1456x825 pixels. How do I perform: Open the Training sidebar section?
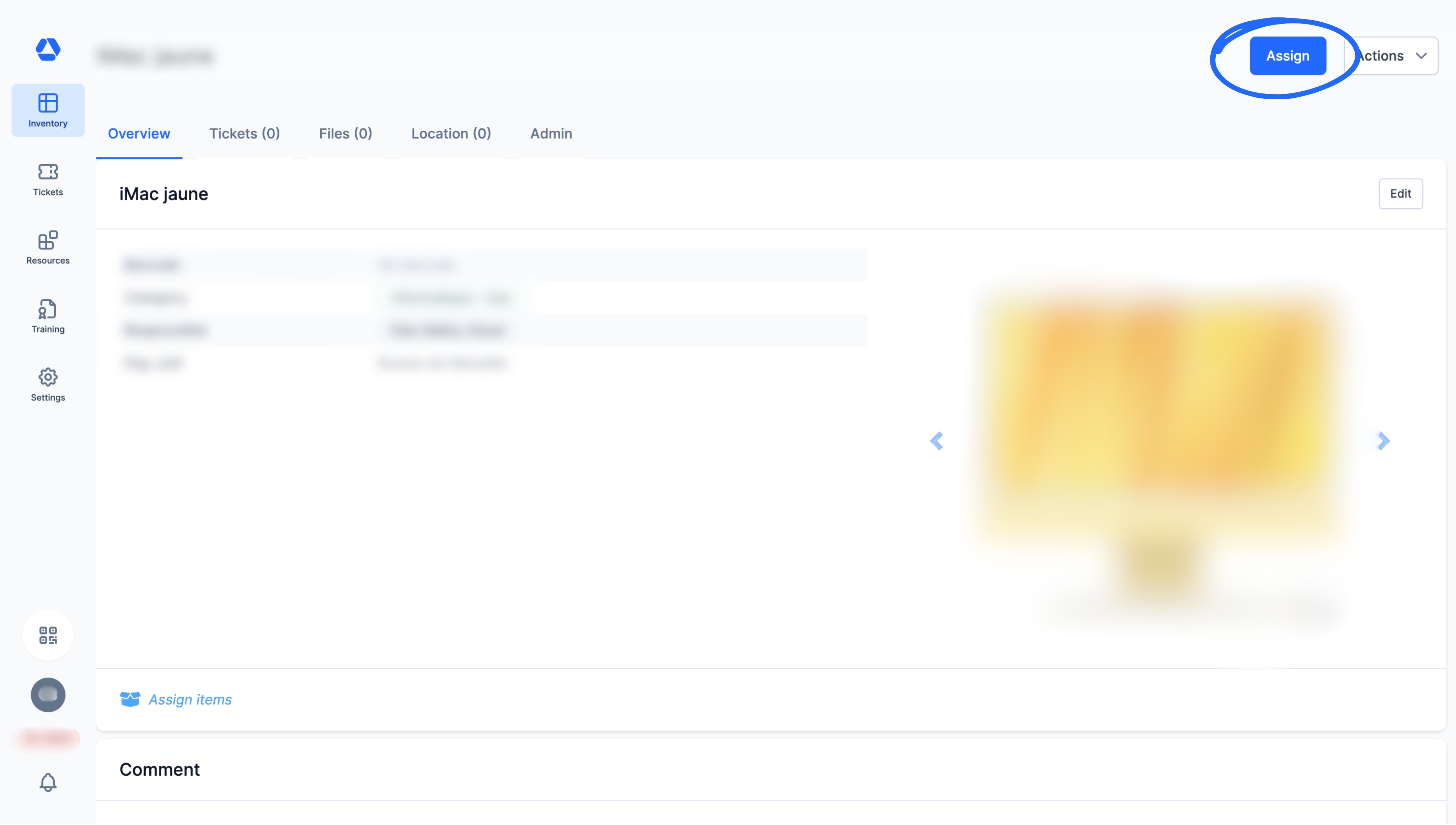pyautogui.click(x=48, y=316)
